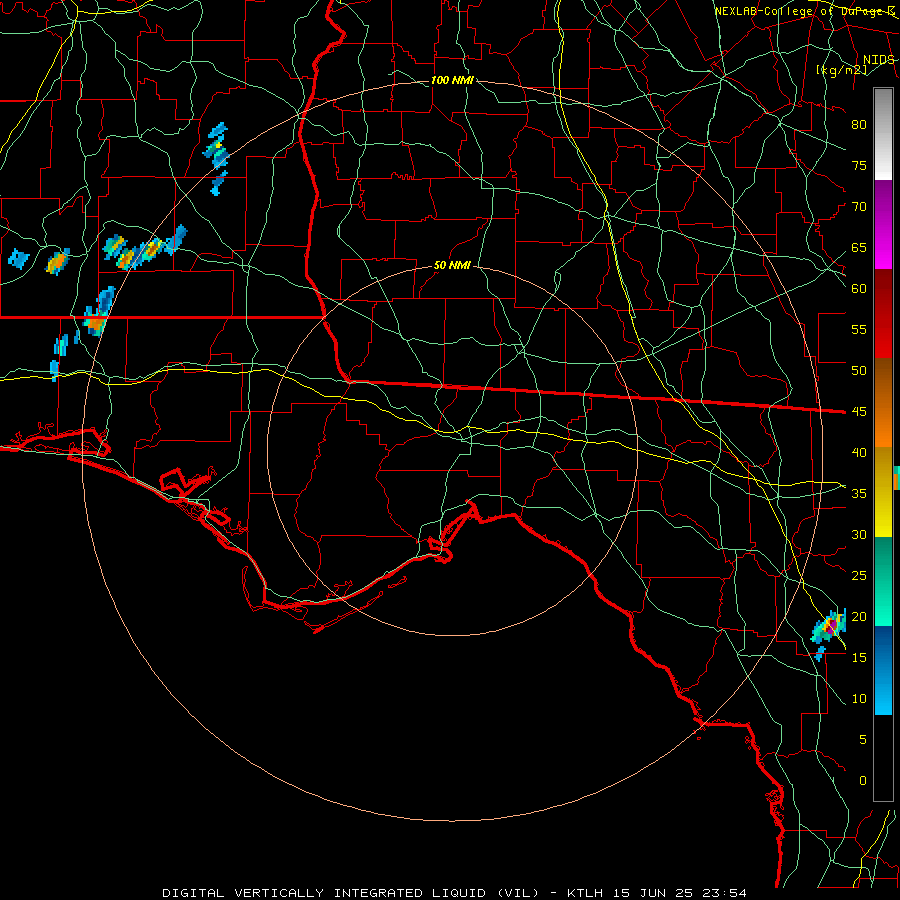Click the "[kg/m2]" units label

(841, 70)
